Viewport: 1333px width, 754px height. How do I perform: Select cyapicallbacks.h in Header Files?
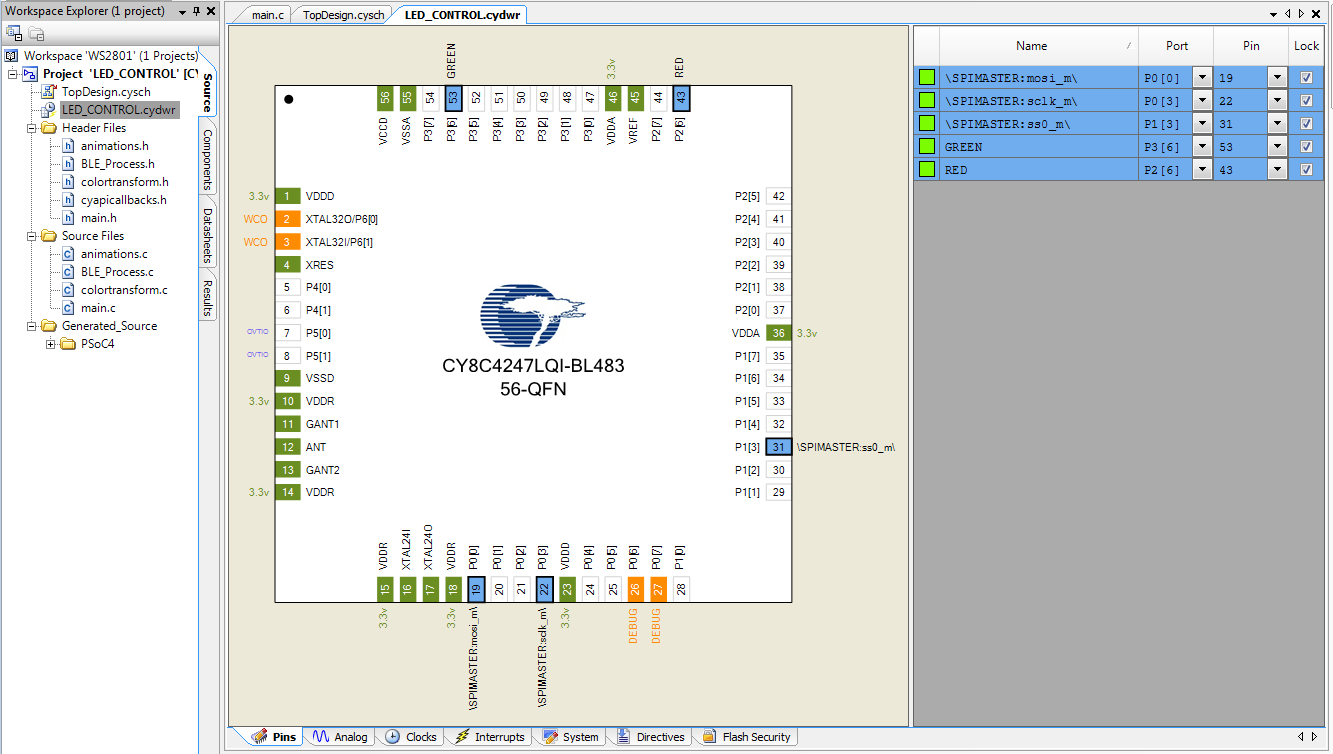[123, 200]
